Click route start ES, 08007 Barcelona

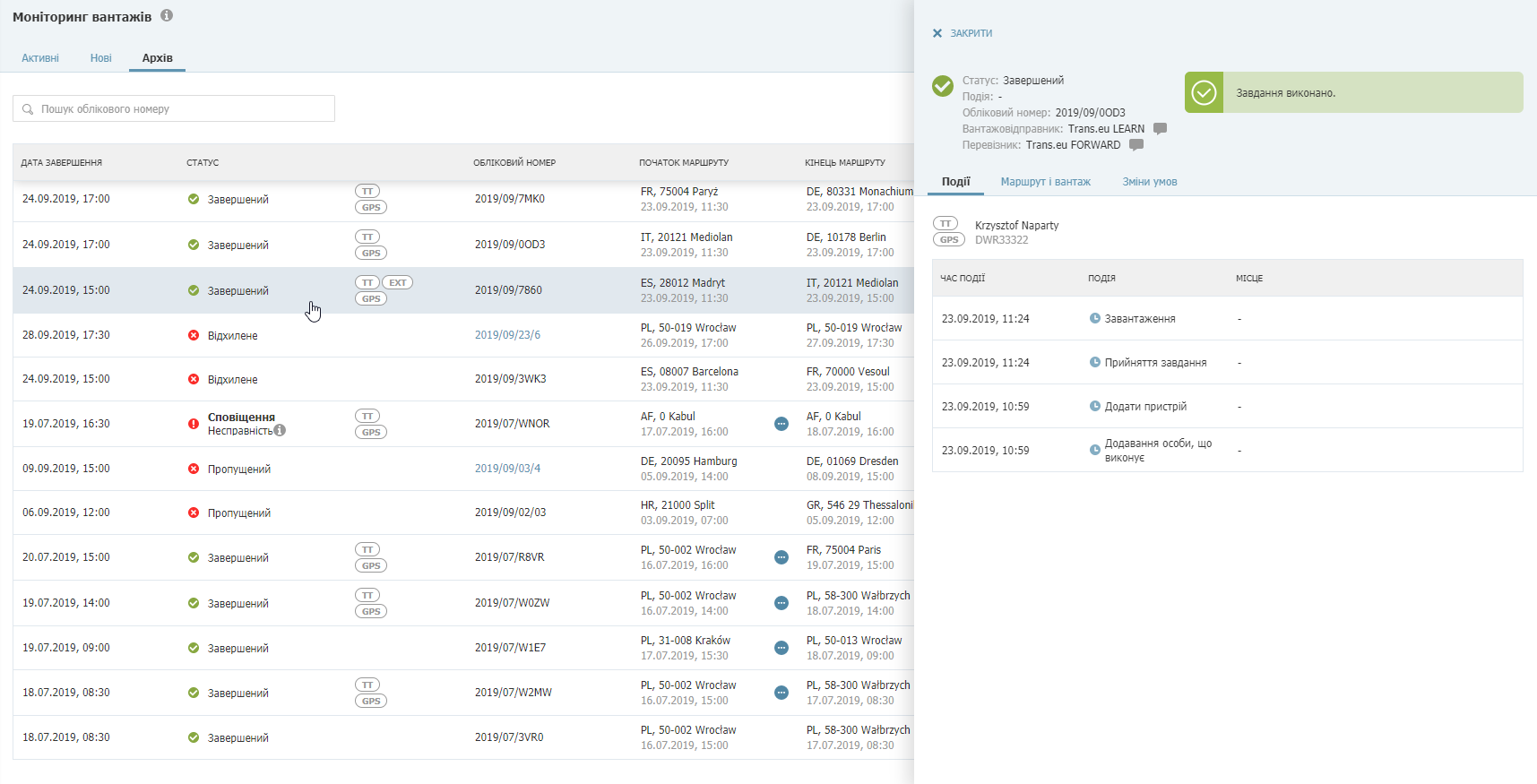coord(689,372)
